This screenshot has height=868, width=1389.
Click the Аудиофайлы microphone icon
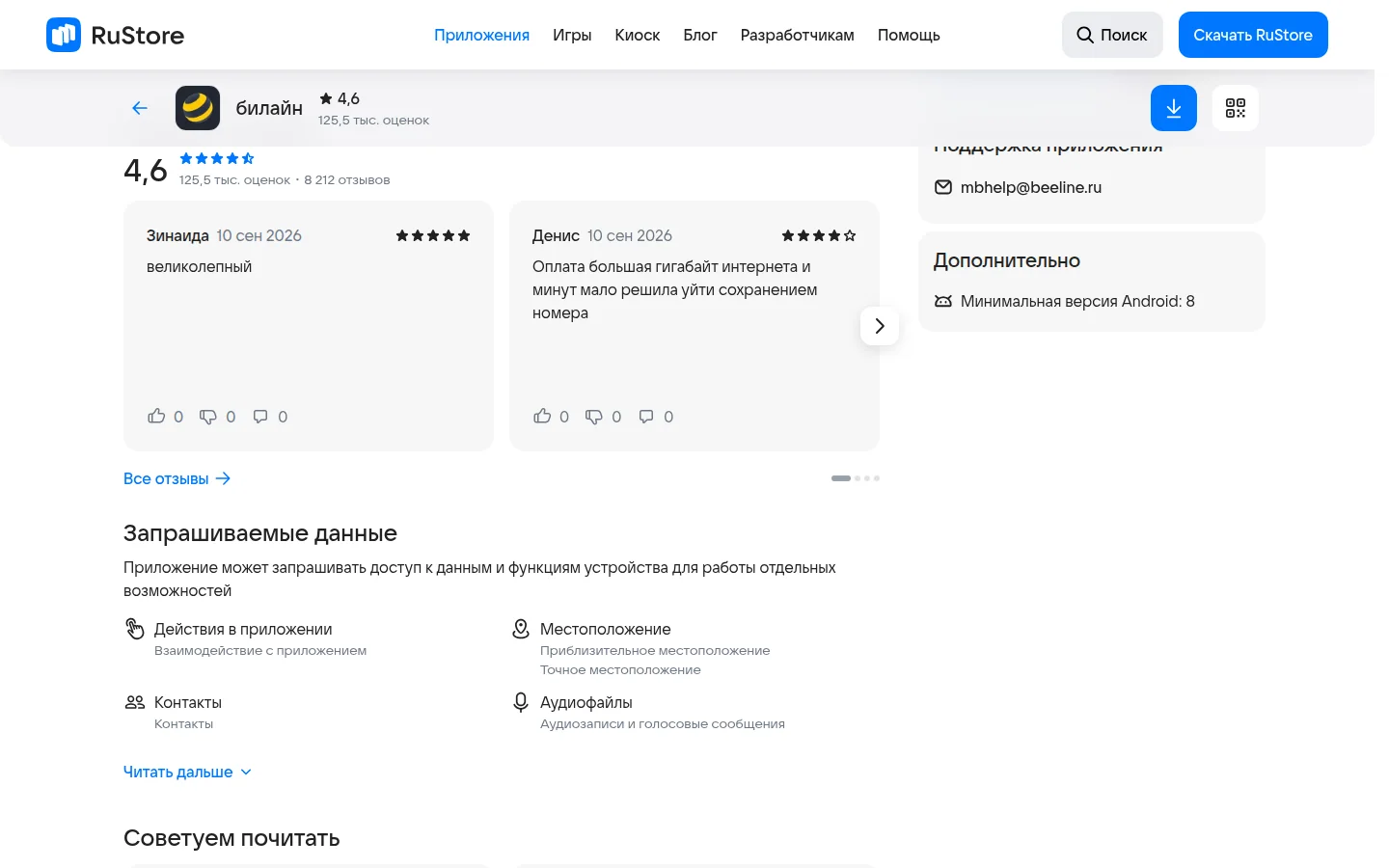[x=521, y=702]
